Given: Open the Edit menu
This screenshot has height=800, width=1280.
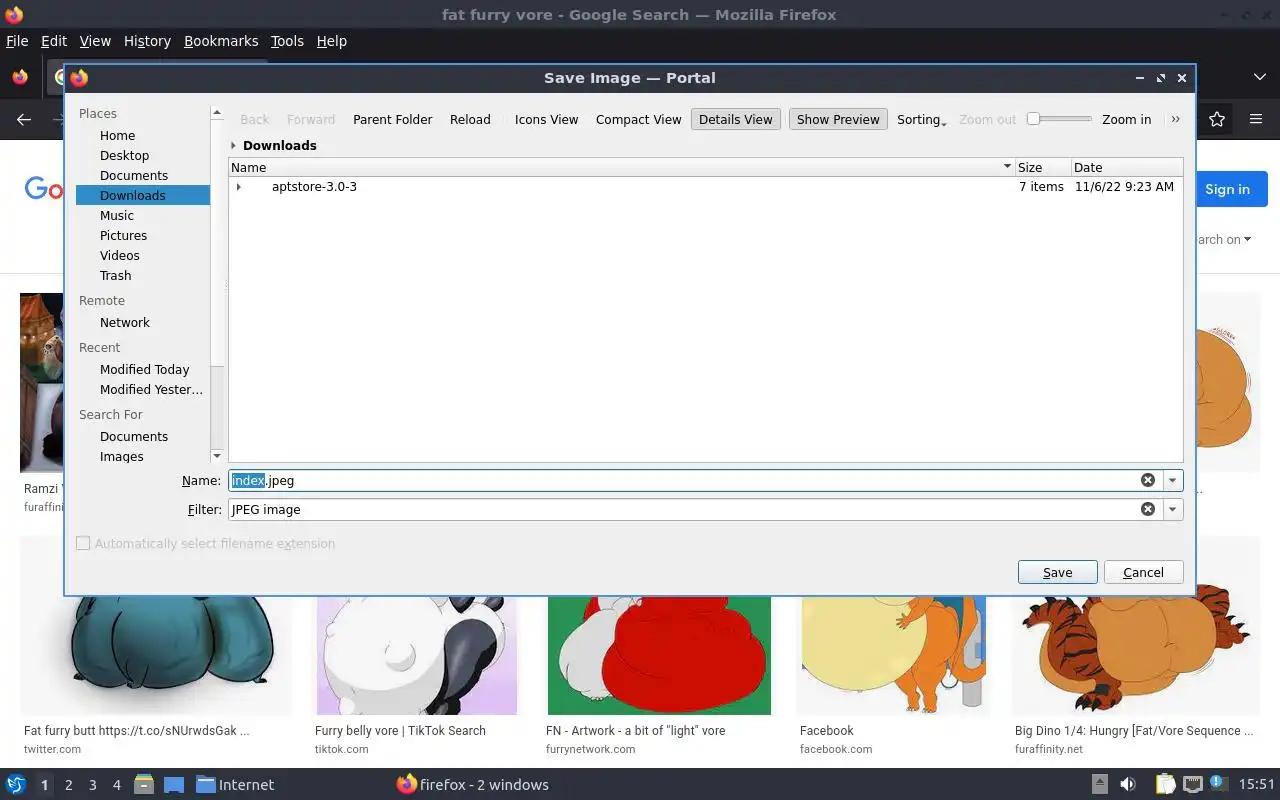Looking at the screenshot, I should pos(54,41).
